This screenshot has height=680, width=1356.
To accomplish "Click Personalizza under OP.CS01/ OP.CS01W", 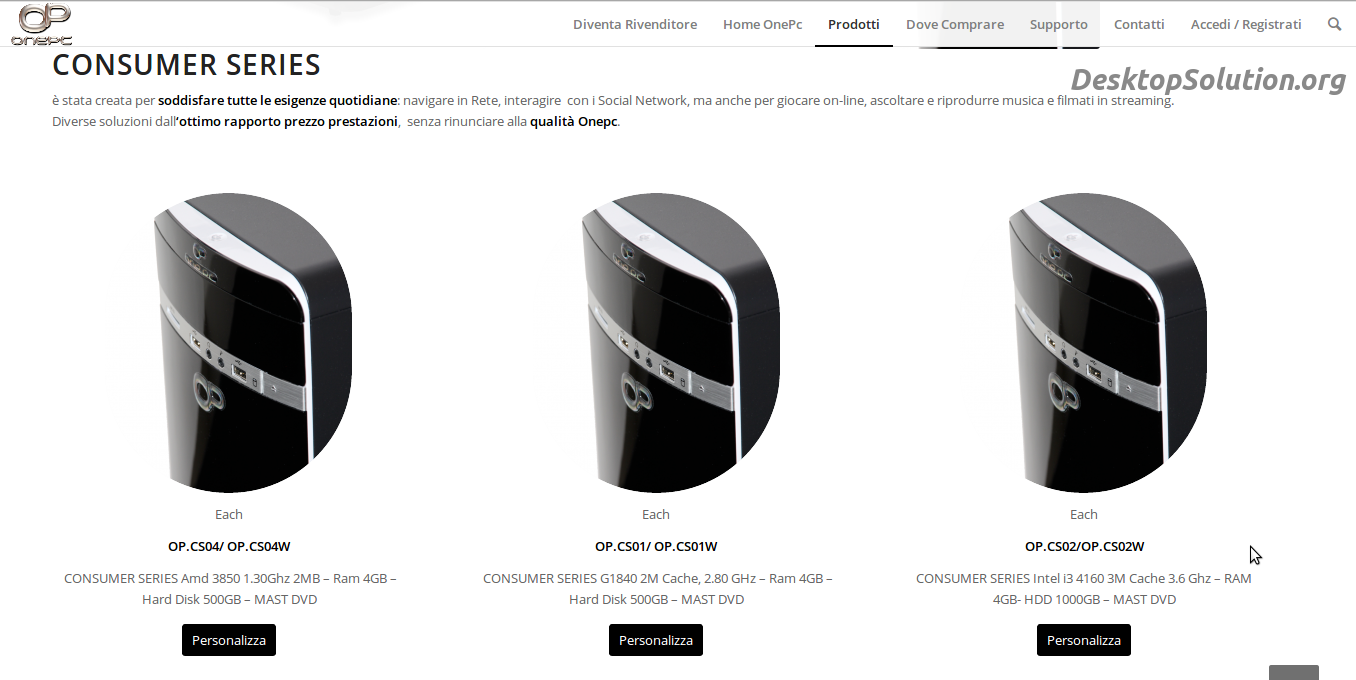I will [x=656, y=640].
